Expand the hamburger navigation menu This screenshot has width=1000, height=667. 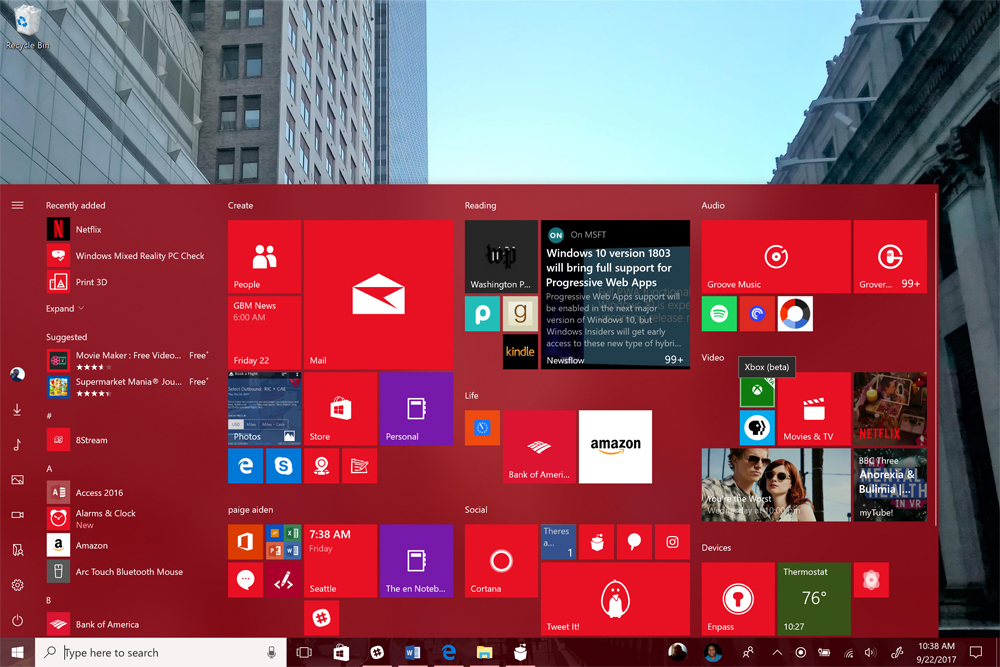pyautogui.click(x=17, y=205)
